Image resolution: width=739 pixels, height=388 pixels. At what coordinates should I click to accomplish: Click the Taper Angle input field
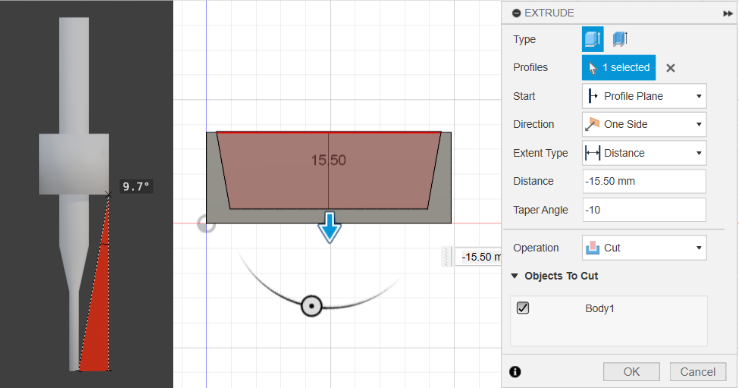coord(644,210)
